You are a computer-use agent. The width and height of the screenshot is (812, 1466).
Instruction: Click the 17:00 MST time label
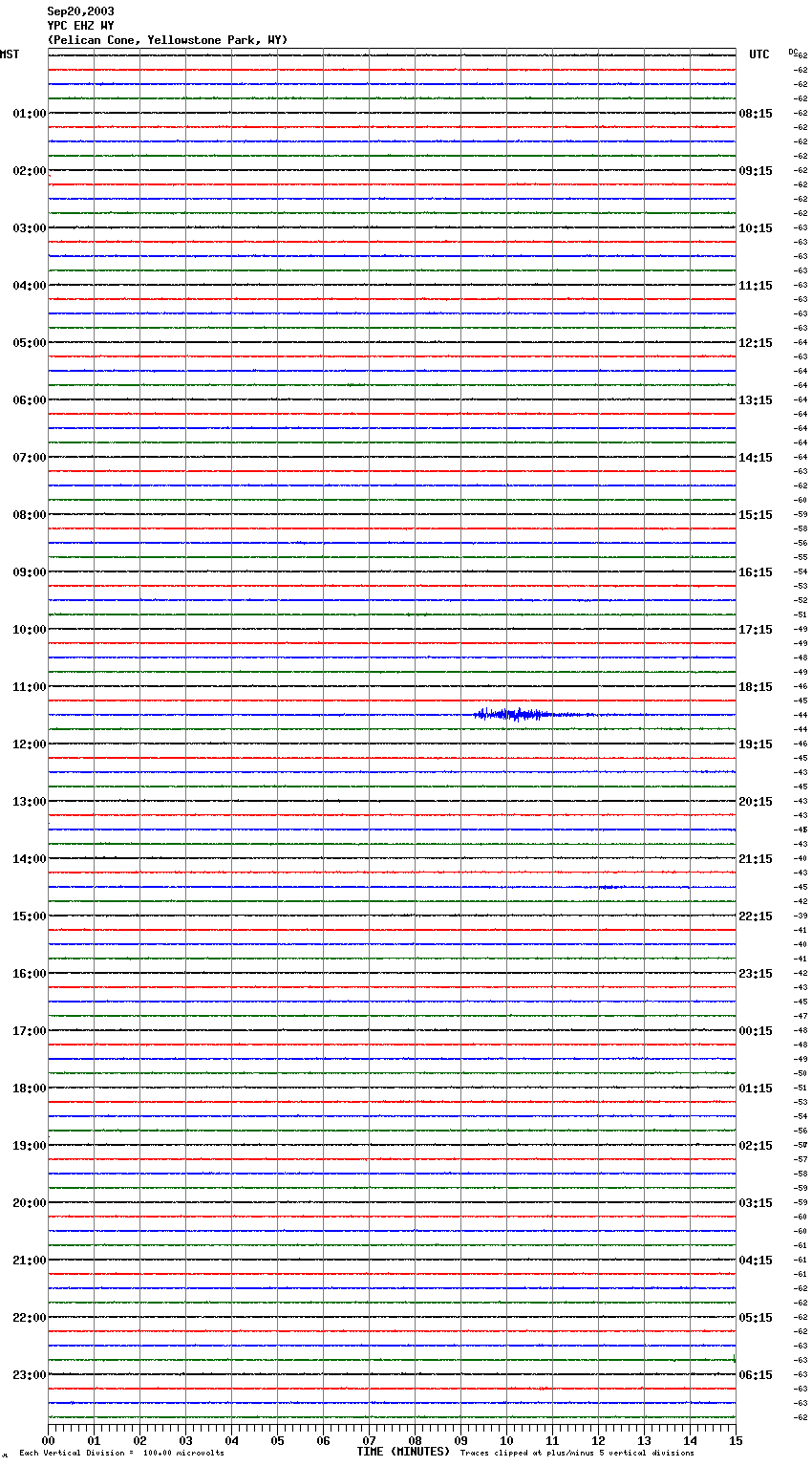click(29, 1031)
